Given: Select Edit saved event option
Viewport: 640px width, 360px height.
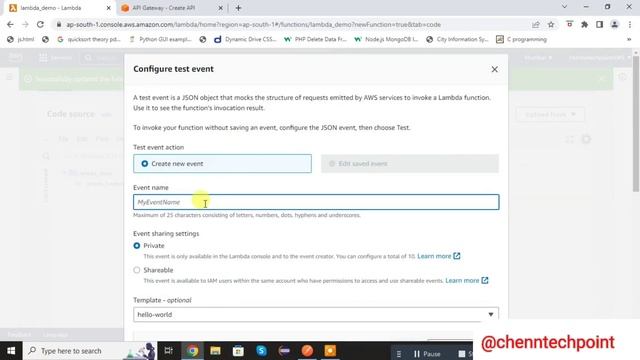Looking at the screenshot, I should (x=410, y=164).
